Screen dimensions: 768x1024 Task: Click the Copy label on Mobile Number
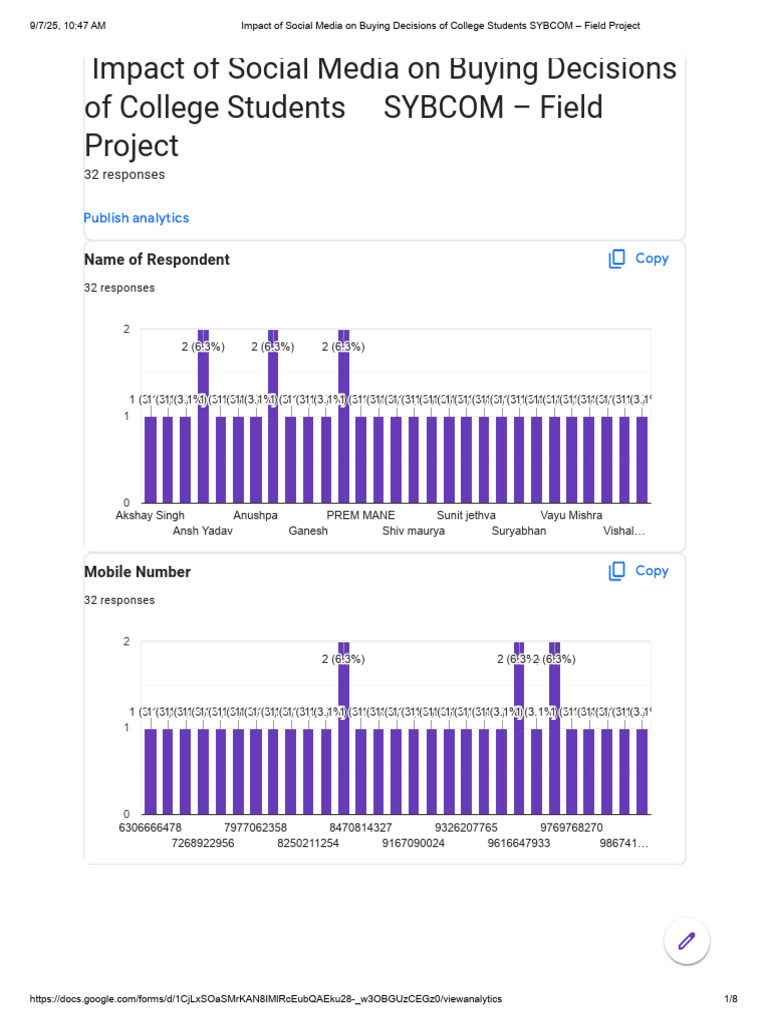click(652, 571)
